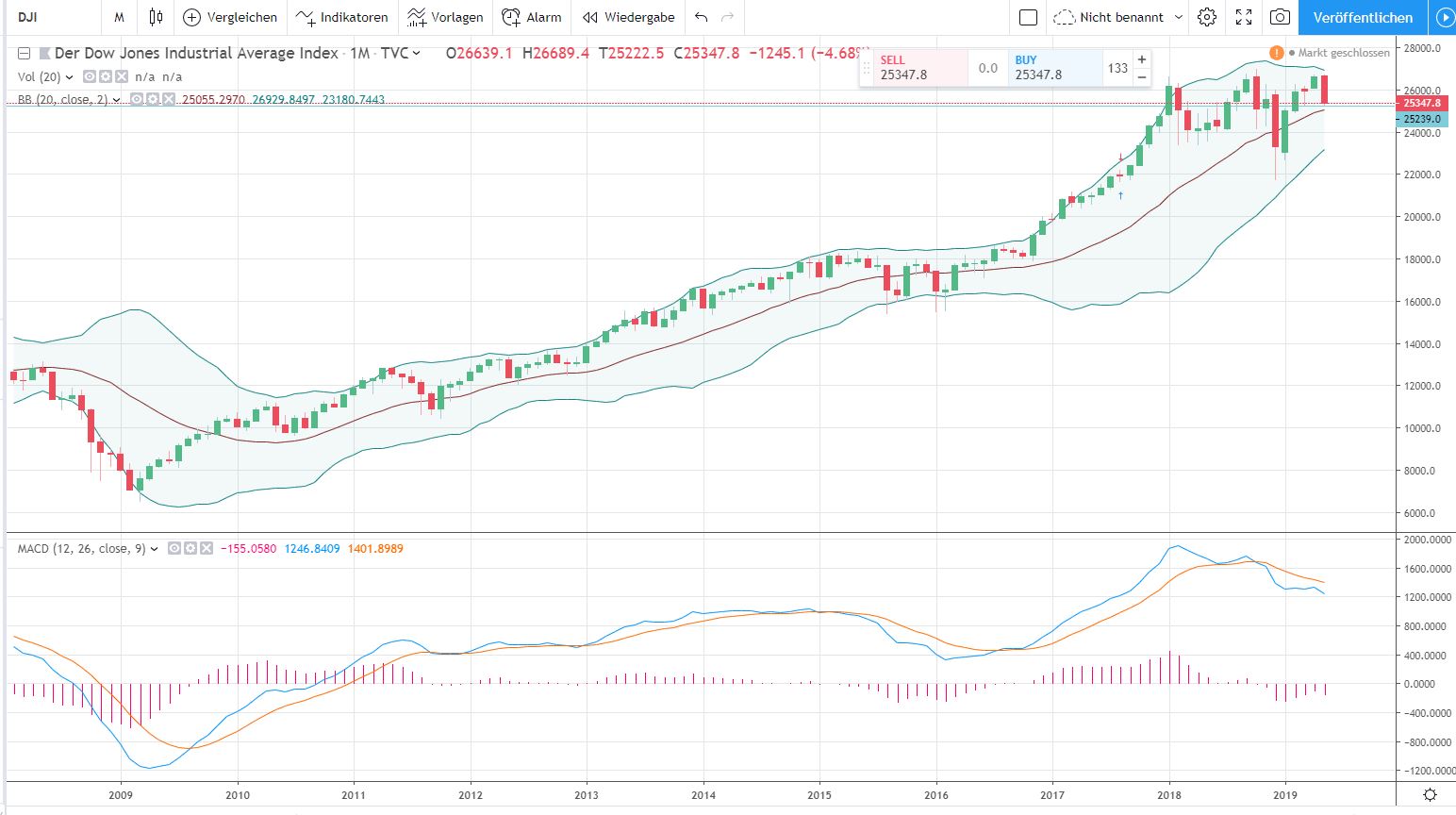Image resolution: width=1456 pixels, height=815 pixels.
Task: Open chart settings gear icon
Action: [x=1206, y=17]
